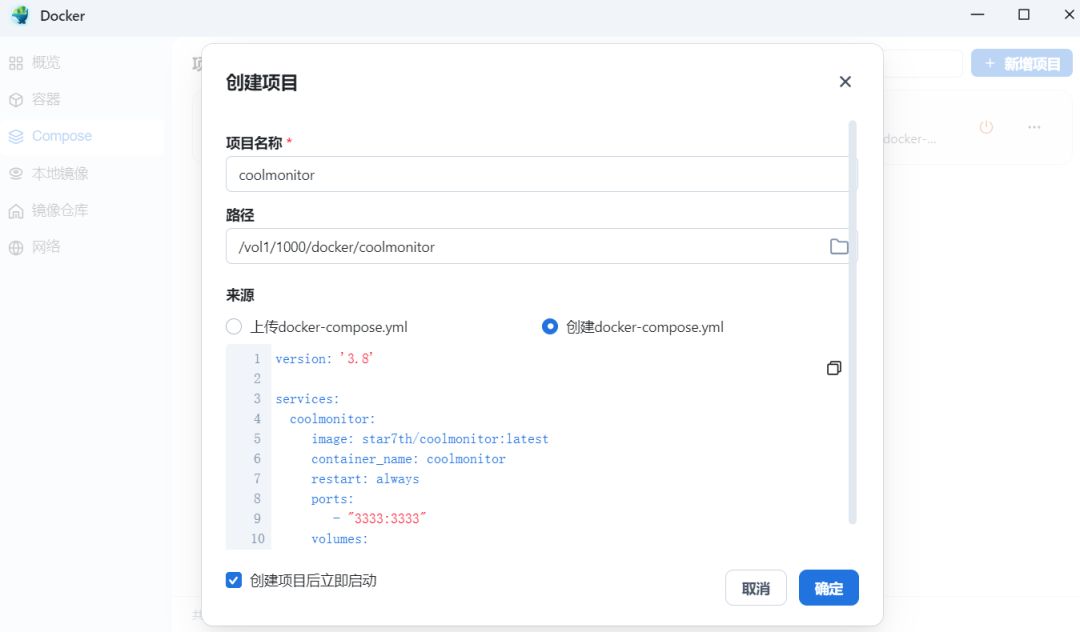Click code line "3333:3333"
The height and width of the screenshot is (632, 1080).
click(x=386, y=518)
